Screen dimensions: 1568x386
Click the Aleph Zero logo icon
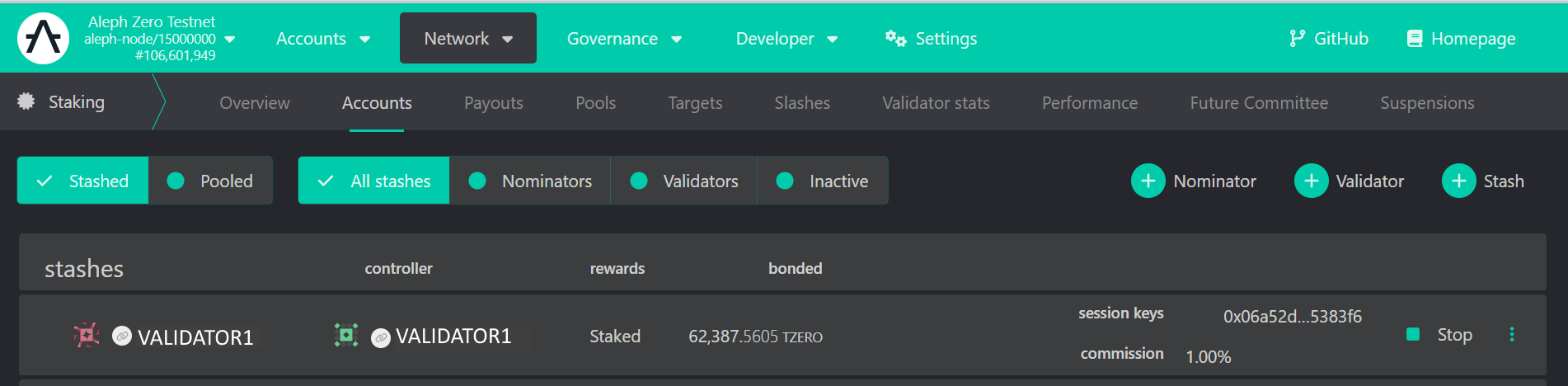[44, 38]
